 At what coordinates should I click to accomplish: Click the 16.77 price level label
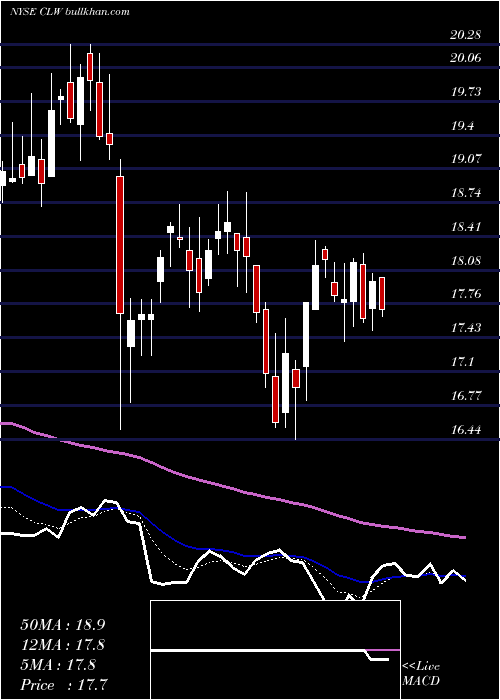click(x=466, y=396)
